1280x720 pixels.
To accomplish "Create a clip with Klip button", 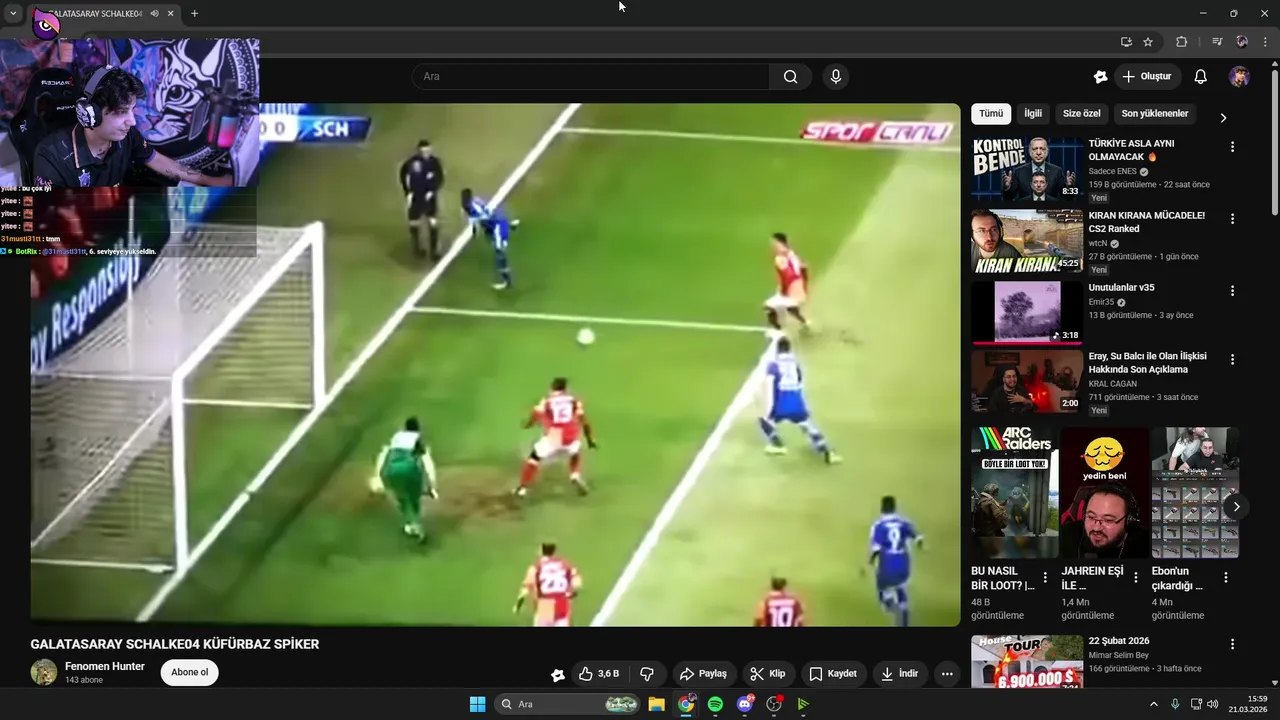I will tap(768, 674).
